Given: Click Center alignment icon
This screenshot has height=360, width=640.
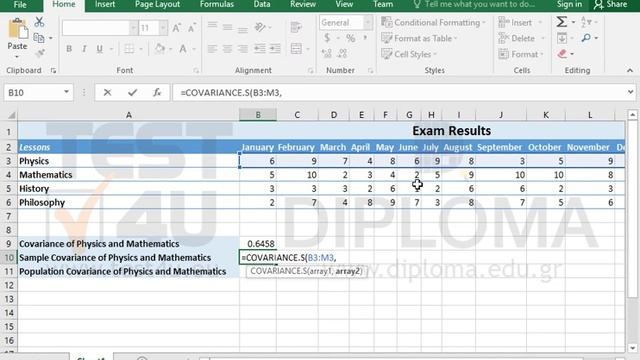Looking at the screenshot, I should 227,49.
